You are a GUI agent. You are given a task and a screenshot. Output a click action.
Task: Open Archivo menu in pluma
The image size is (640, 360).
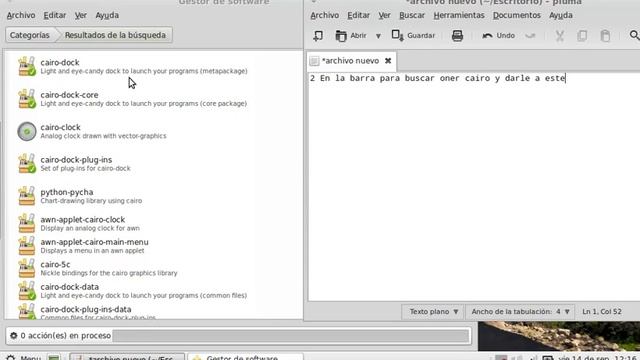[324, 15]
